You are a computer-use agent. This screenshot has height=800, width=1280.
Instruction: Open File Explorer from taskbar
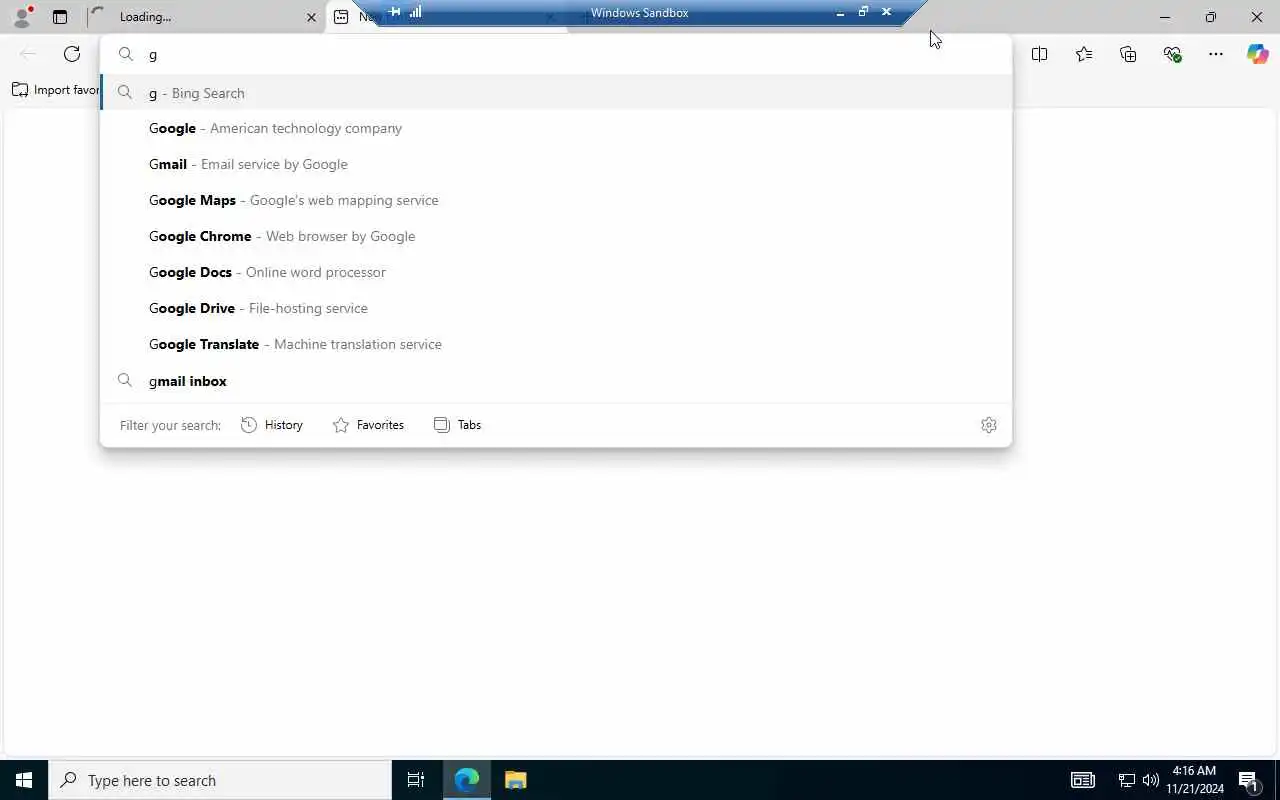tap(515, 780)
